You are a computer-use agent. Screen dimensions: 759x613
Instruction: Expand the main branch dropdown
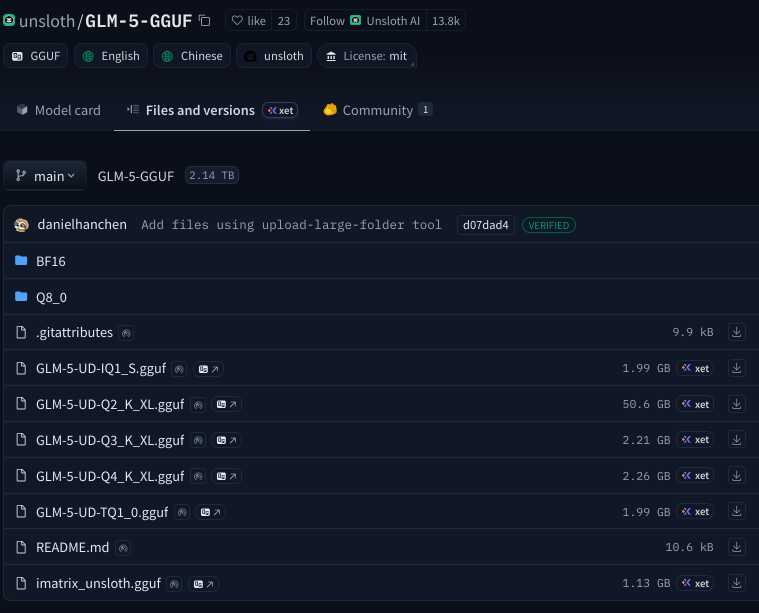point(45,176)
